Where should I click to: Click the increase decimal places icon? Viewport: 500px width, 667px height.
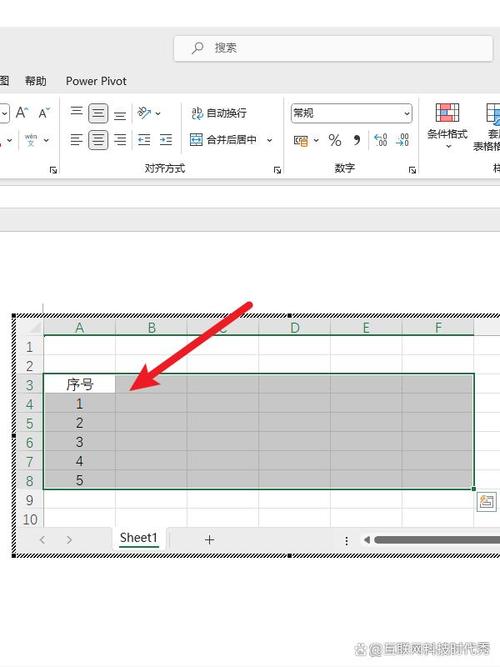(x=380, y=140)
